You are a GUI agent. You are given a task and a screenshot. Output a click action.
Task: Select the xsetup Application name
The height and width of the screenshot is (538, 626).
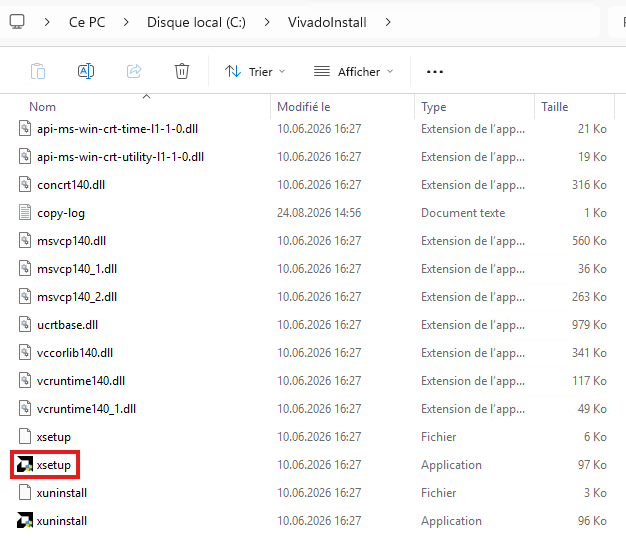pyautogui.click(x=53, y=465)
